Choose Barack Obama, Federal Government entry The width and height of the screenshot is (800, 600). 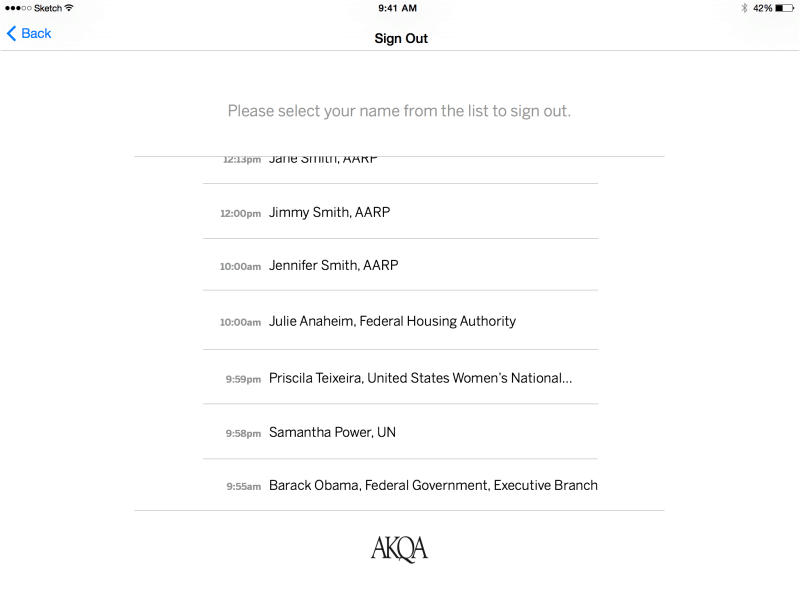(433, 485)
